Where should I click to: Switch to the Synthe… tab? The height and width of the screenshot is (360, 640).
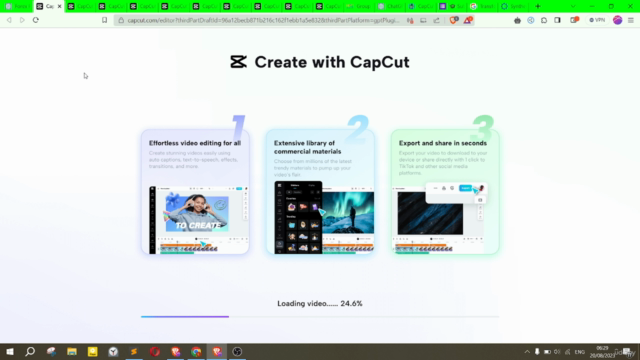click(x=514, y=6)
